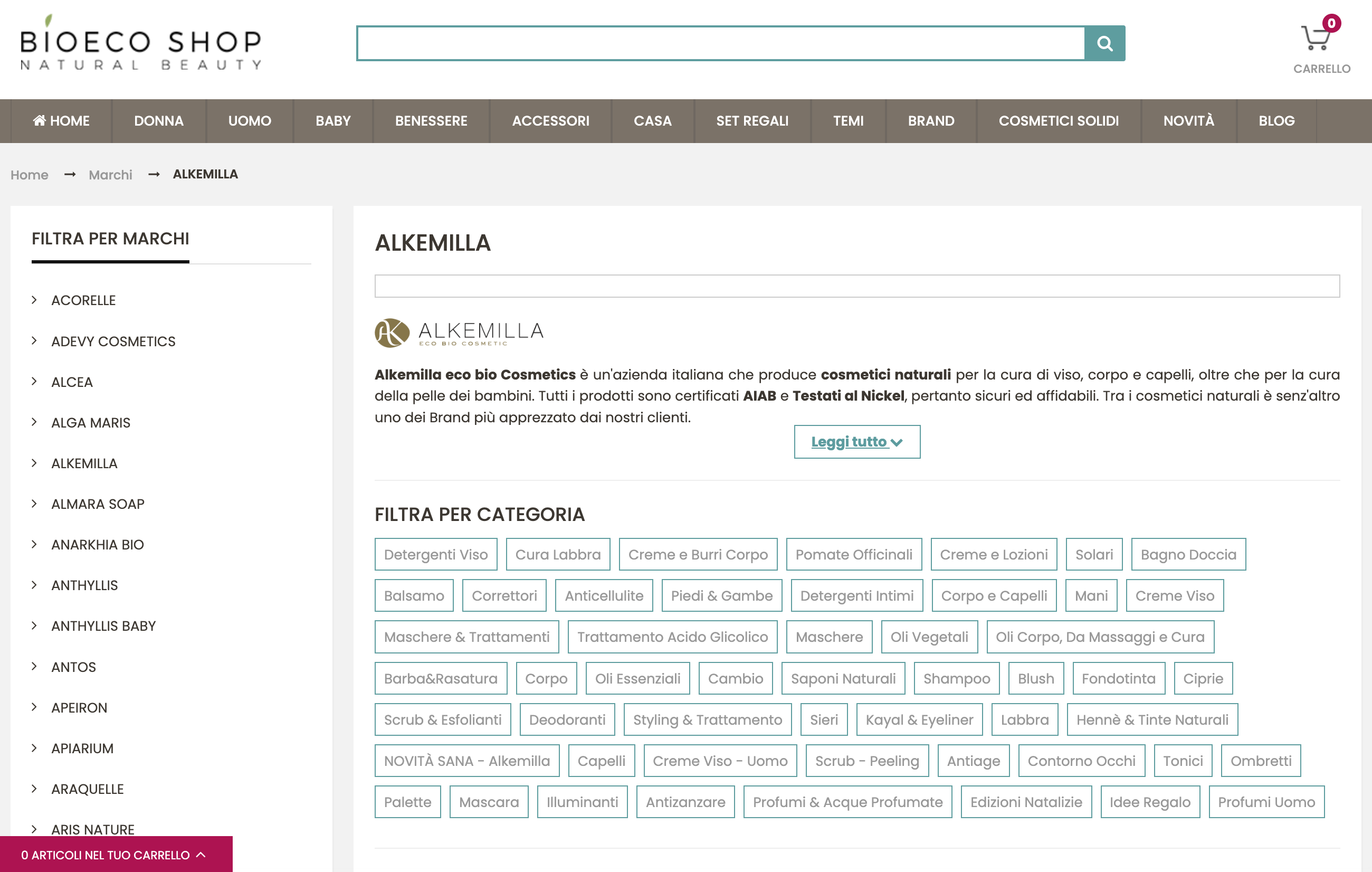Focus the top search text field

click(x=720, y=43)
